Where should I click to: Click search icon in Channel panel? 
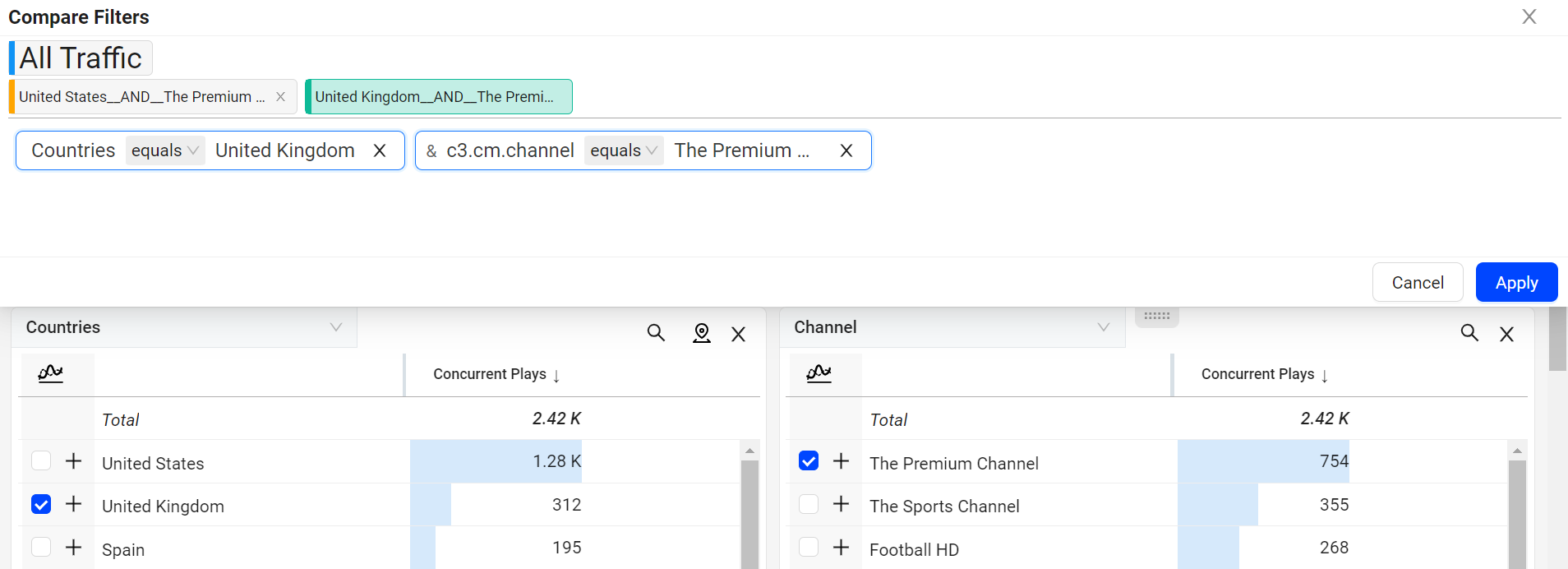pos(1469,333)
